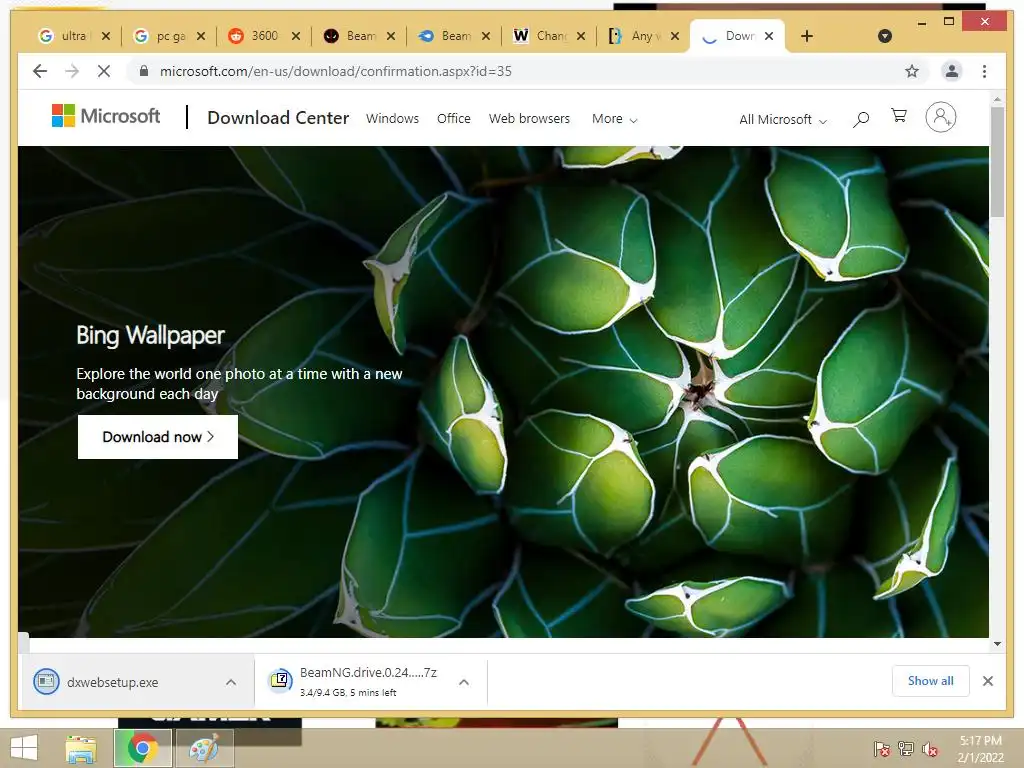The width and height of the screenshot is (1024, 768).
Task: Click the volume tray icon
Action: click(930, 749)
